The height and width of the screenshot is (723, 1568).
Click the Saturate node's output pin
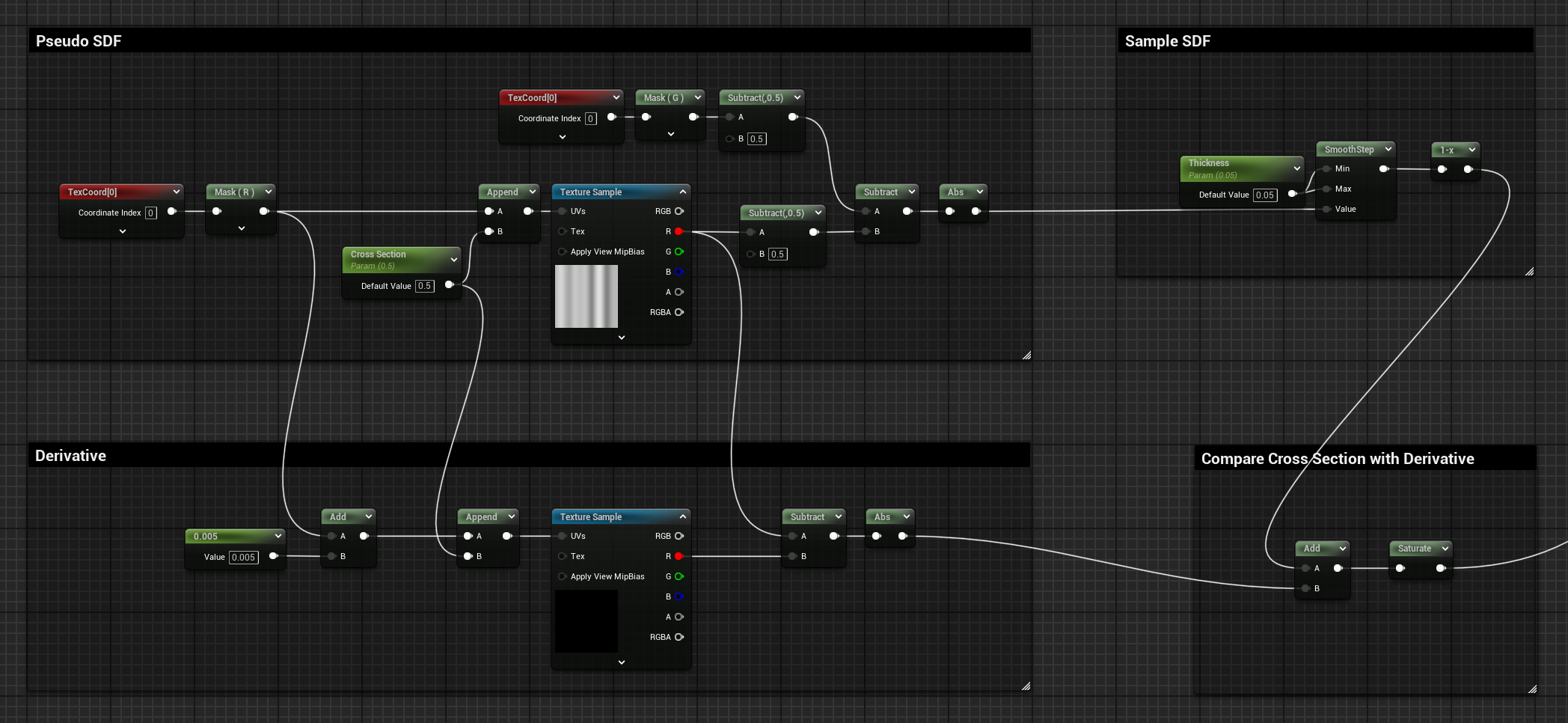1441,568
